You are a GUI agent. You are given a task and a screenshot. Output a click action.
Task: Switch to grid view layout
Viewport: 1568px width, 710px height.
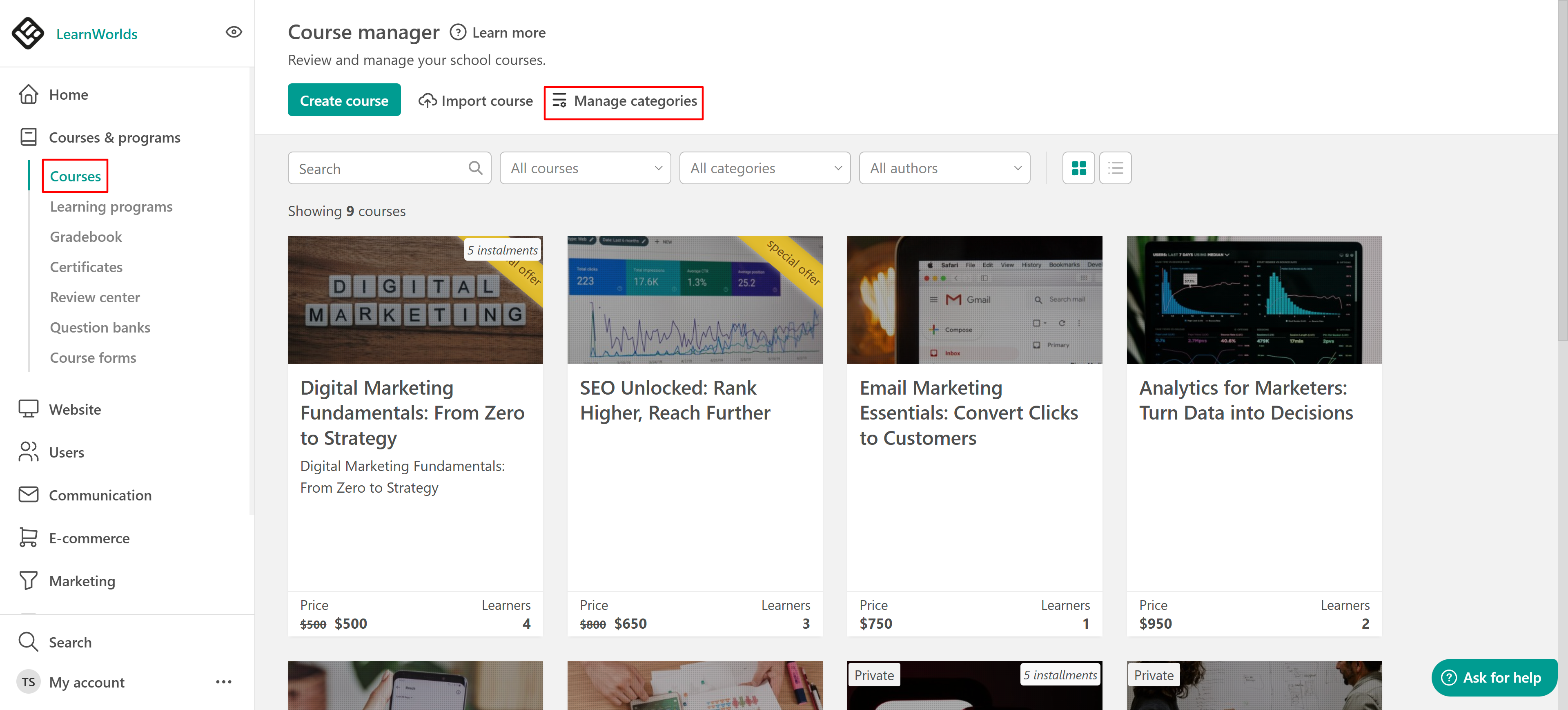(1078, 168)
